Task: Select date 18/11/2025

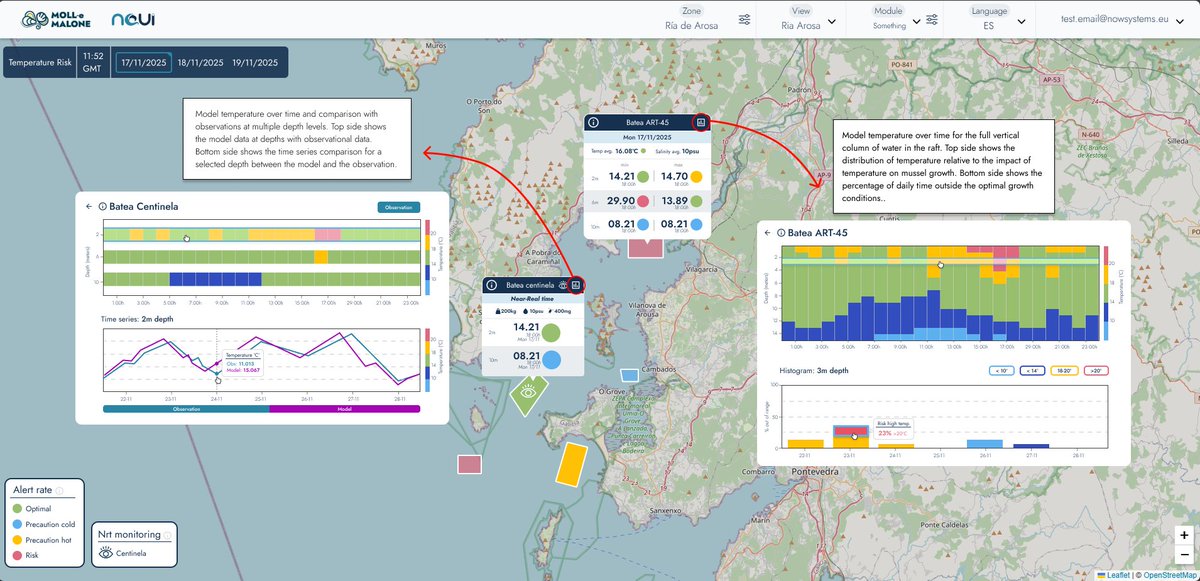Action: click(201, 62)
